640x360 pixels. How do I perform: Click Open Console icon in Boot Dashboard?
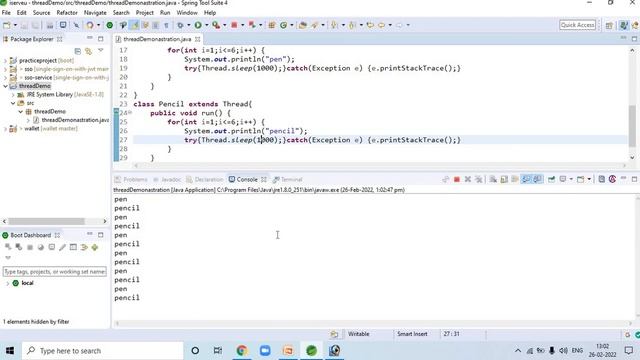(x=51, y=247)
